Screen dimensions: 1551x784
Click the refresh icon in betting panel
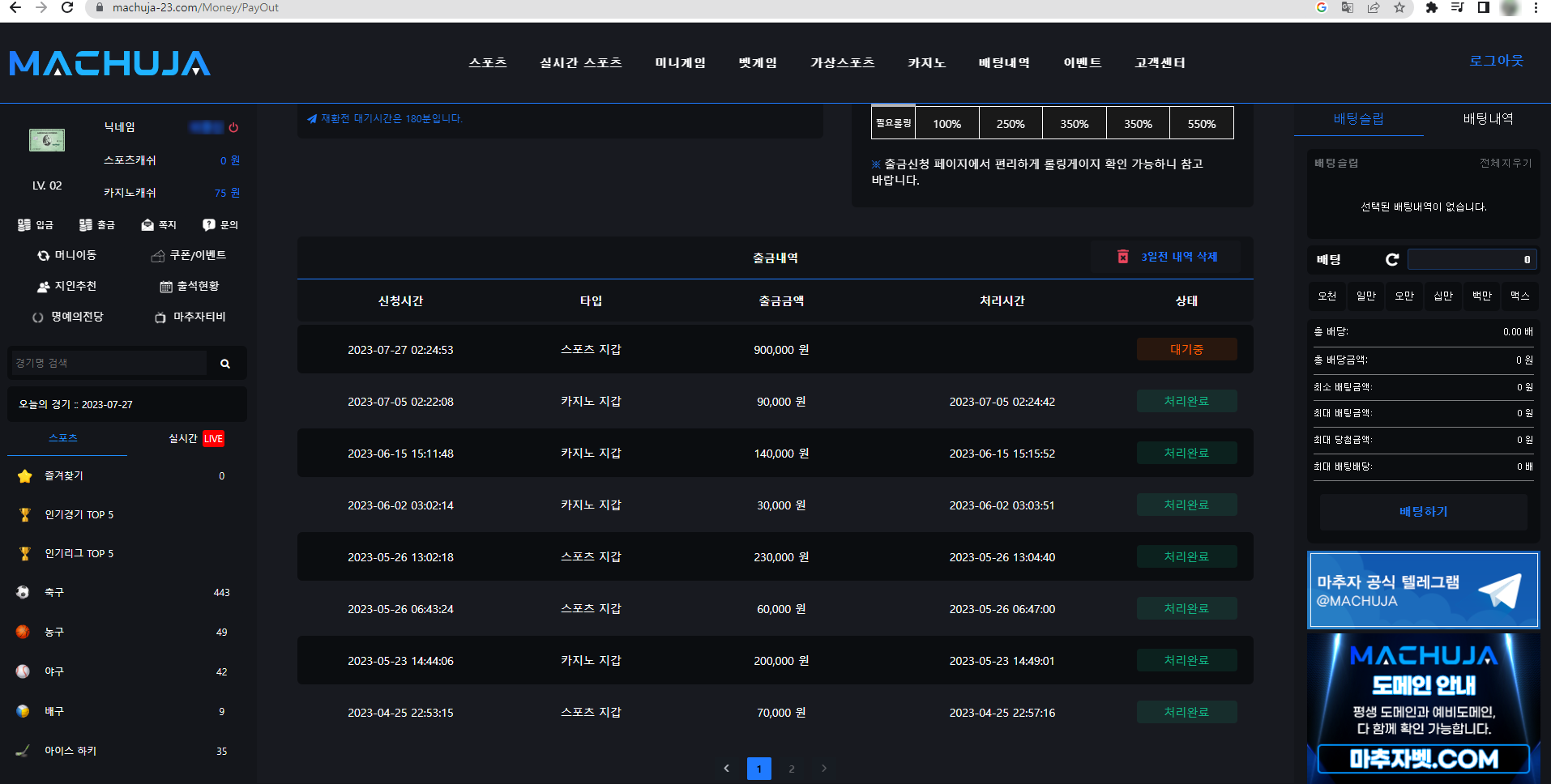pos(1392,259)
